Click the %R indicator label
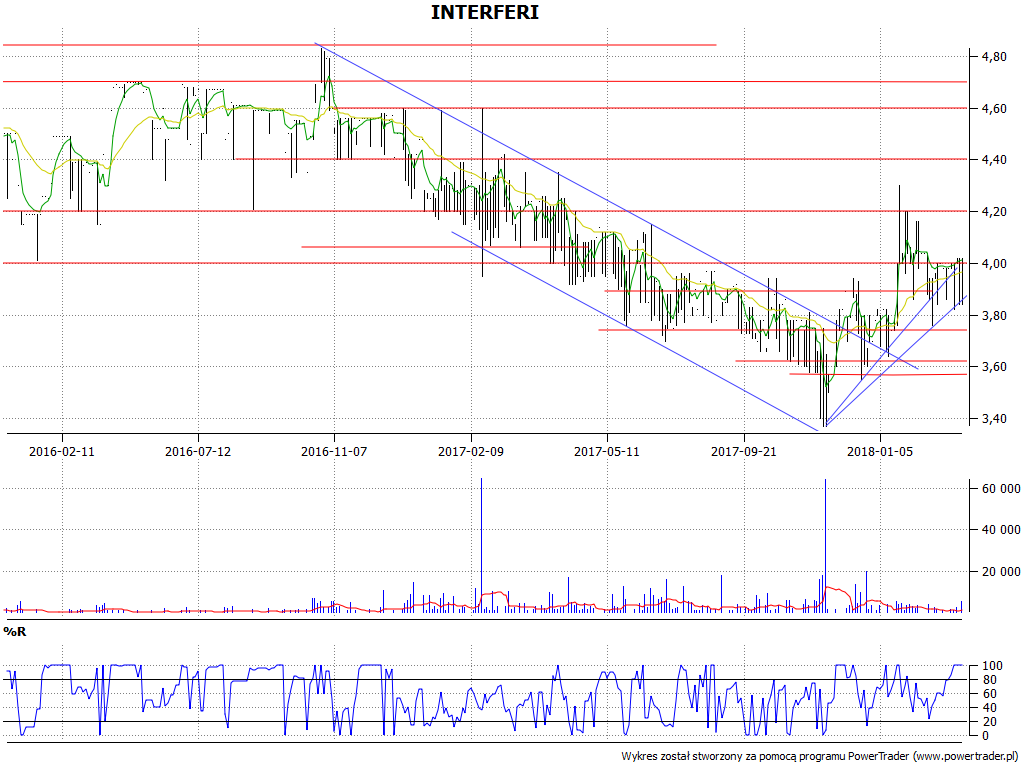This screenshot has height=768, width=1024. [14, 632]
